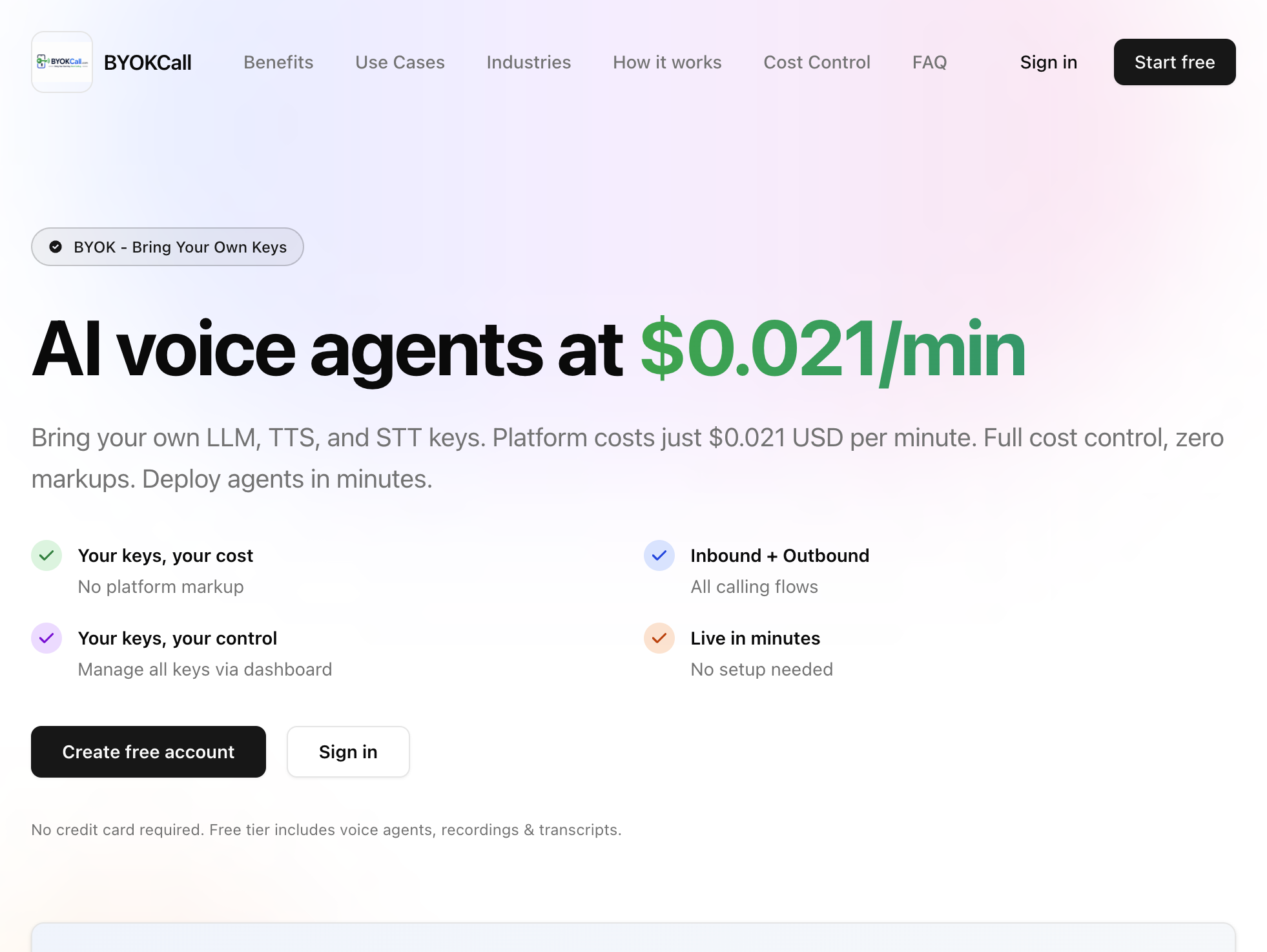1267x952 pixels.
Task: Jump to How it works
Action: 667,62
